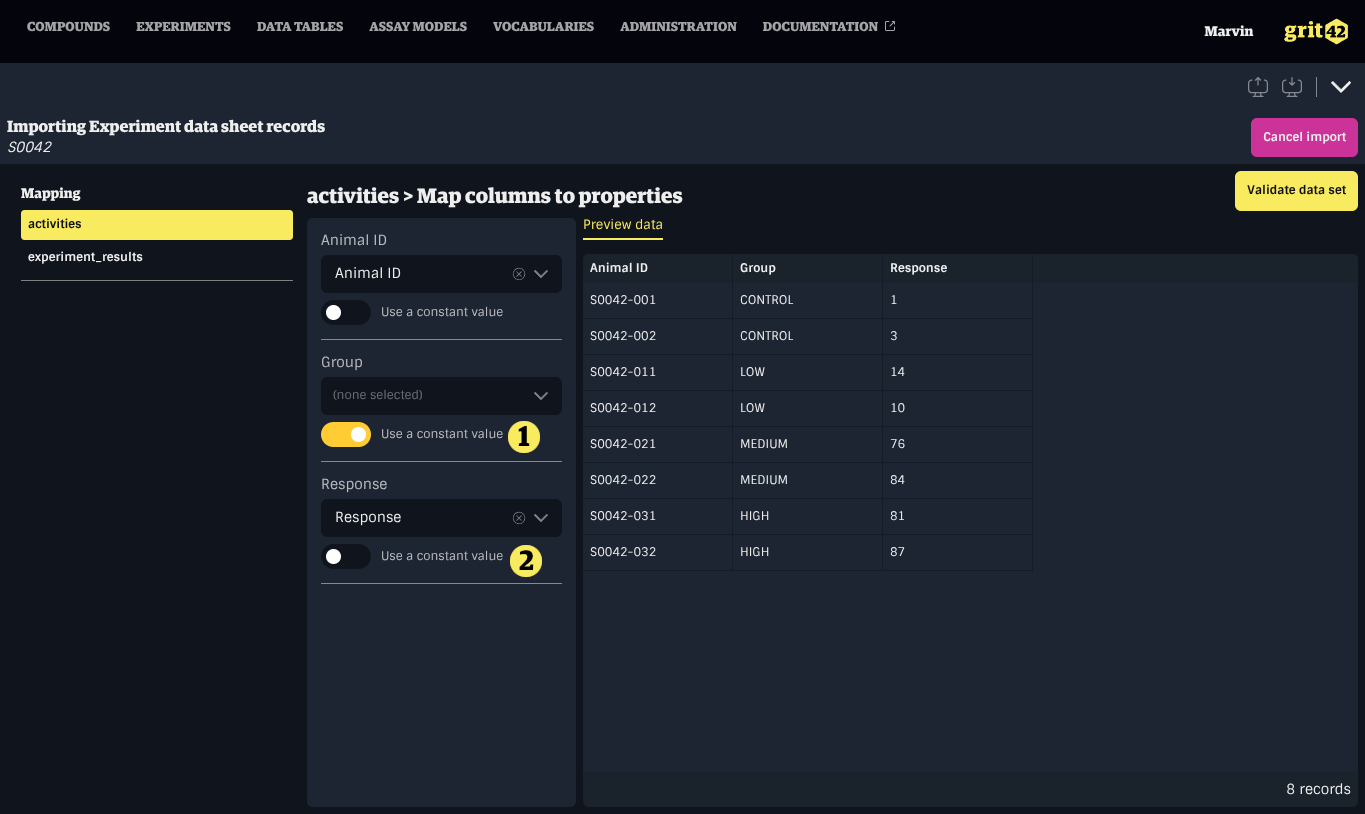Go to Data Tables
The width and height of the screenshot is (1365, 814).
pos(300,27)
